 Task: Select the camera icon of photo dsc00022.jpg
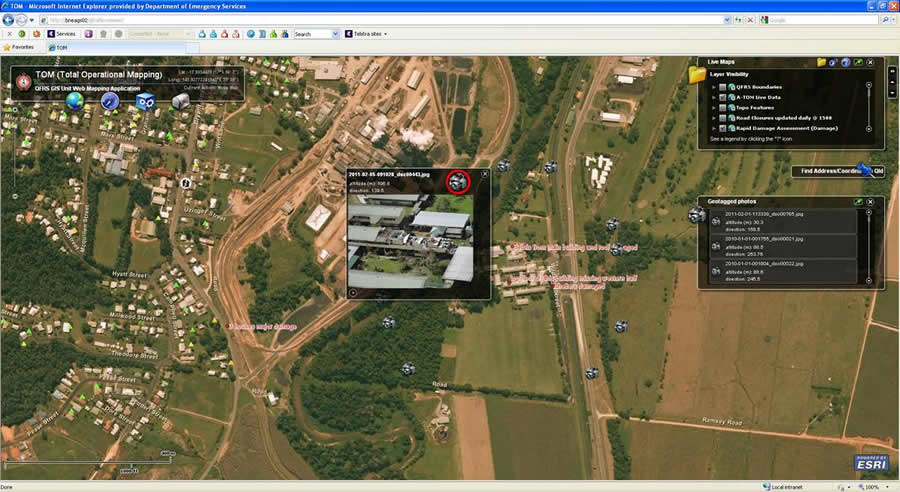tap(716, 271)
